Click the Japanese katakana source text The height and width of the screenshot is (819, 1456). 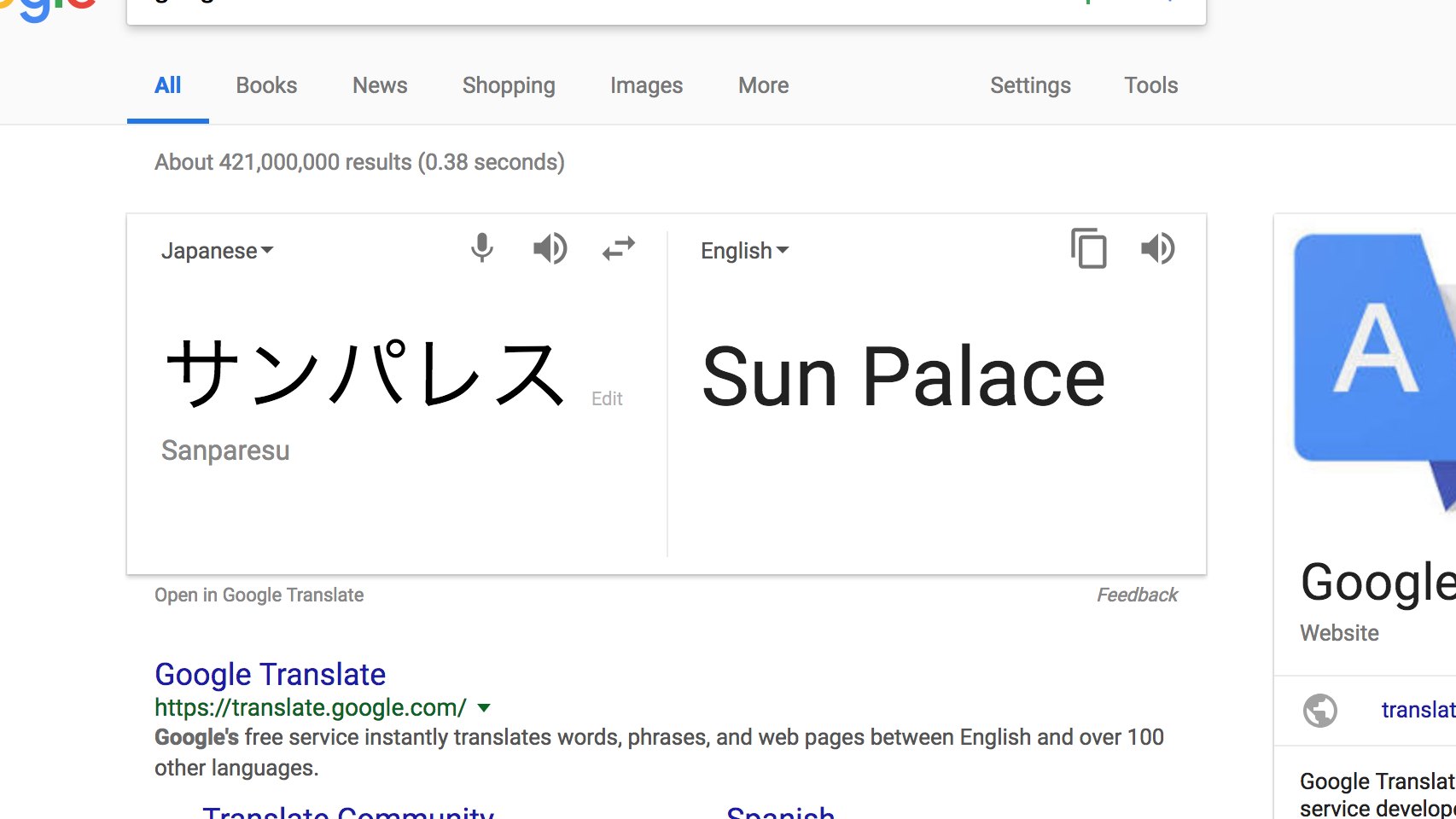click(x=365, y=374)
